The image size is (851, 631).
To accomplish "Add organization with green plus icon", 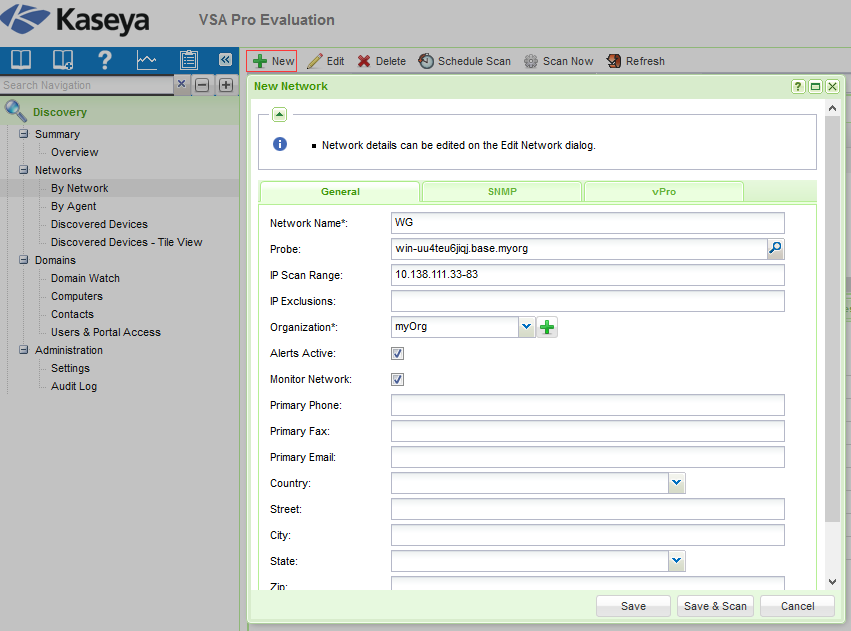I will [547, 327].
